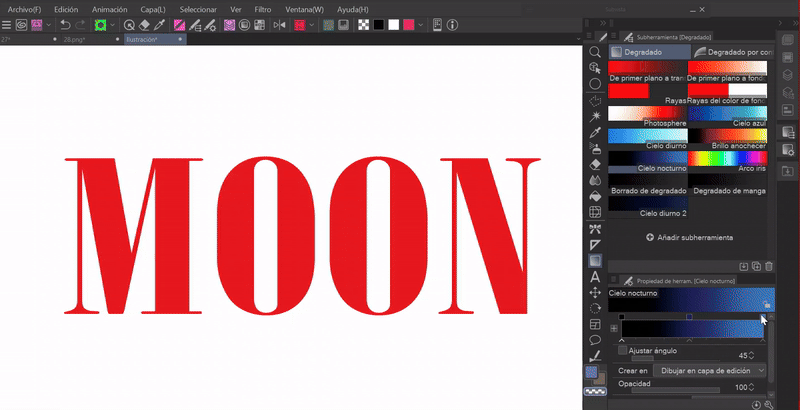Click the angle value stepper arrows
800x410 pixels.
coord(751,355)
